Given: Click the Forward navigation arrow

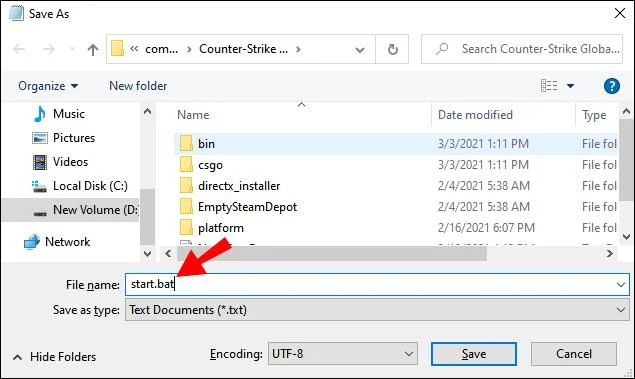Looking at the screenshot, I should (49, 49).
